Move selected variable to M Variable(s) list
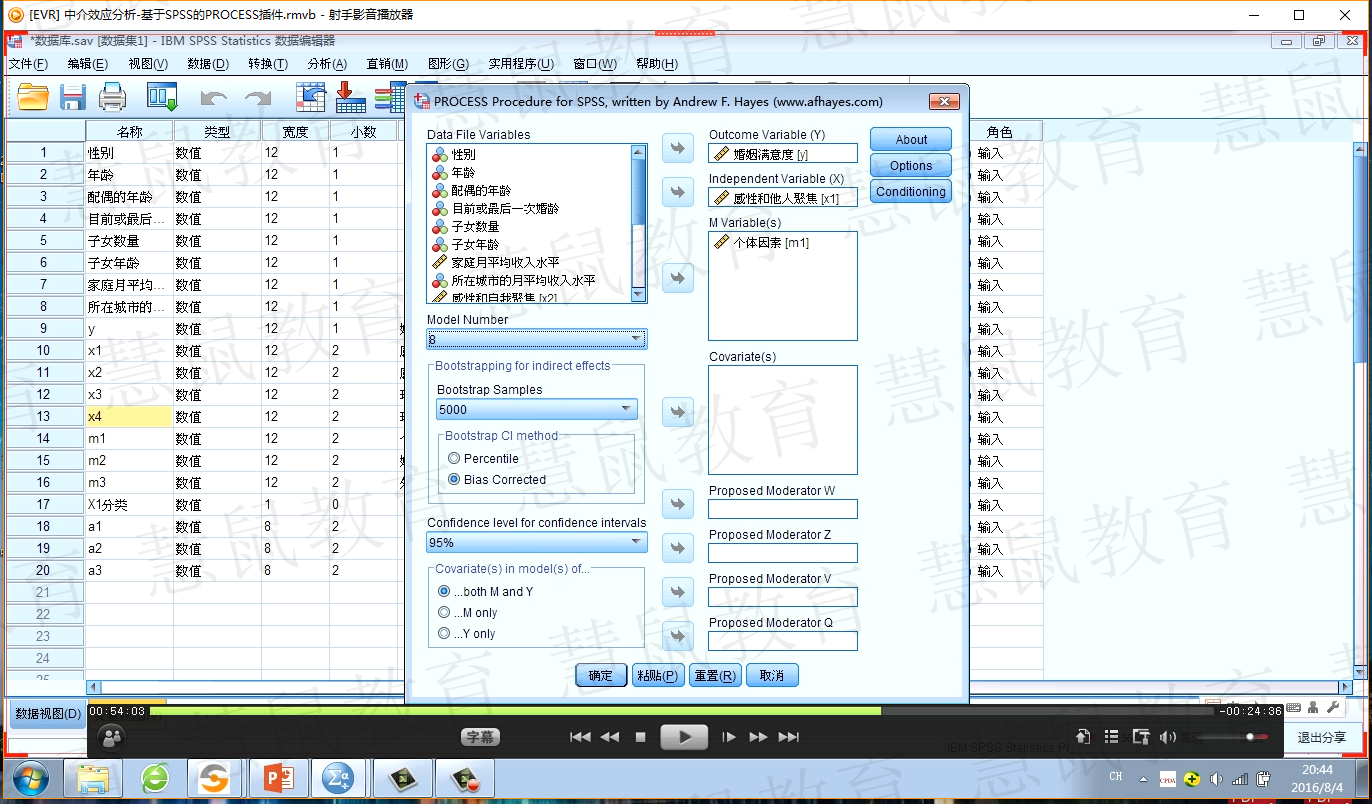 tap(678, 278)
